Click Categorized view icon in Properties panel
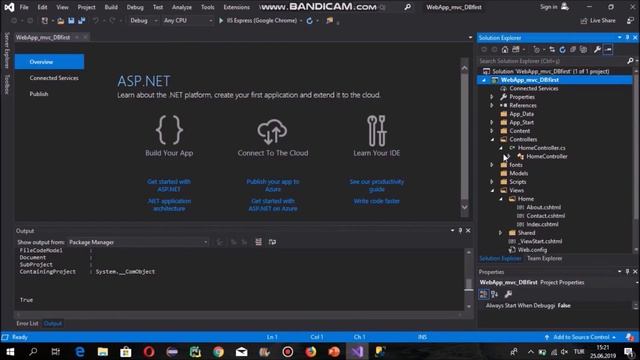Image resolution: width=640 pixels, height=360 pixels. click(x=484, y=294)
